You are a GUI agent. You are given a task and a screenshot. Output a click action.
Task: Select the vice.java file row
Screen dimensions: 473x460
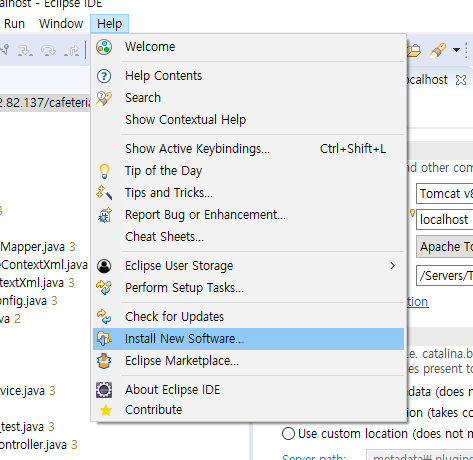tap(28, 391)
